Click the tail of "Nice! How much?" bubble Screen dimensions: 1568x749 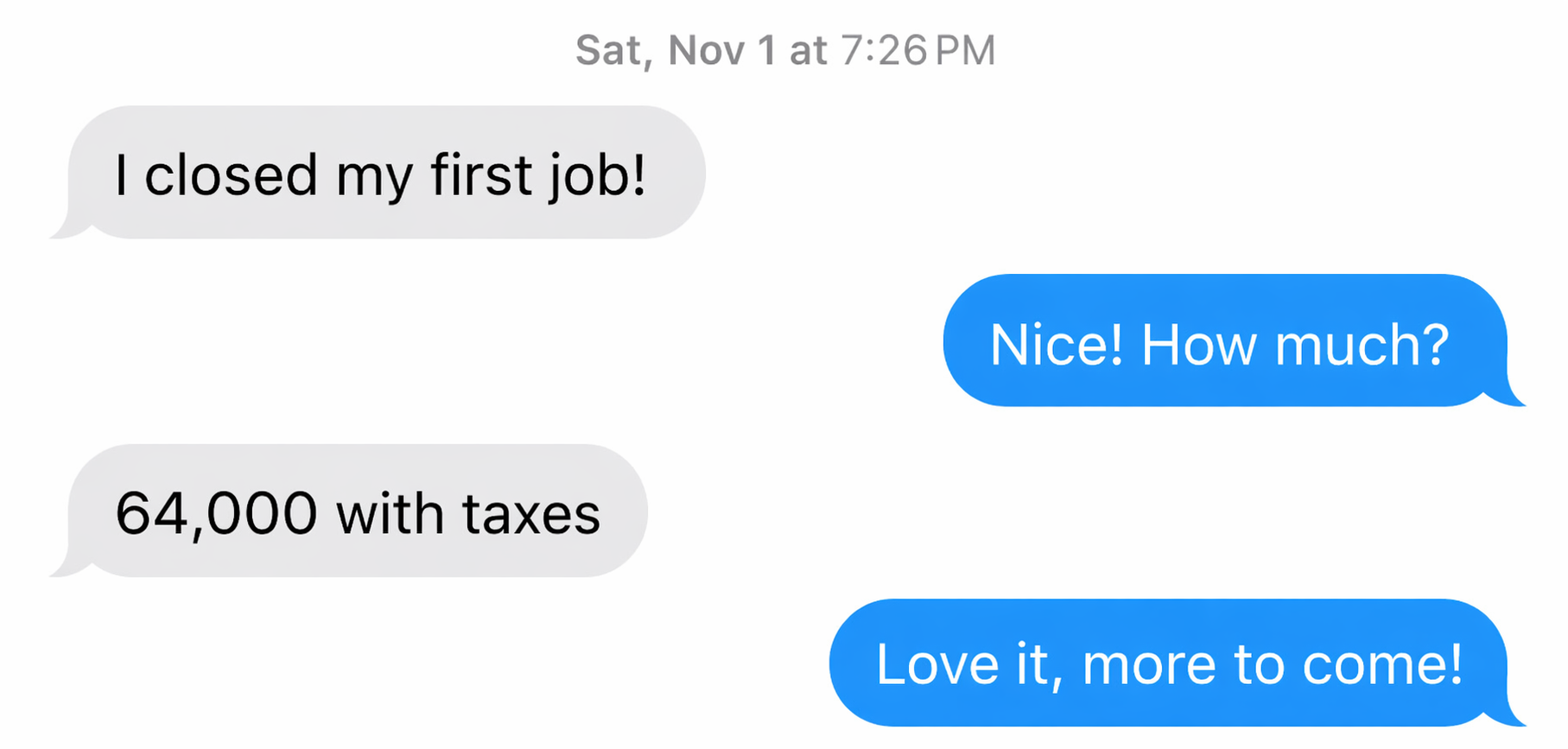click(x=1510, y=397)
